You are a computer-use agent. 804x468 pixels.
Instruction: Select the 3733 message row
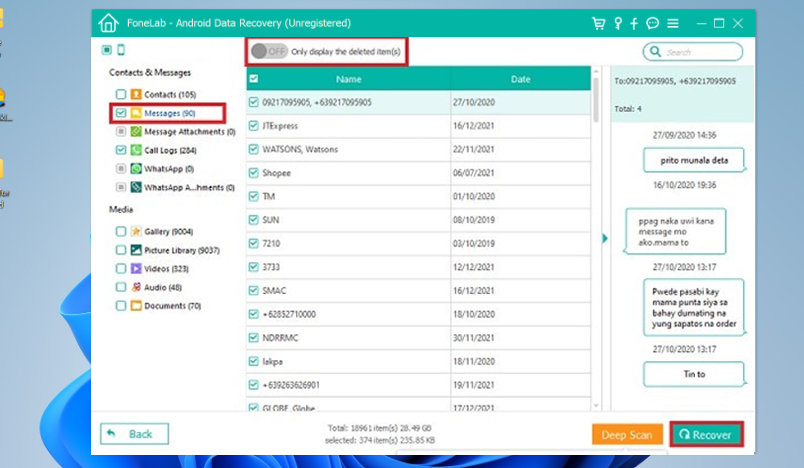point(418,267)
